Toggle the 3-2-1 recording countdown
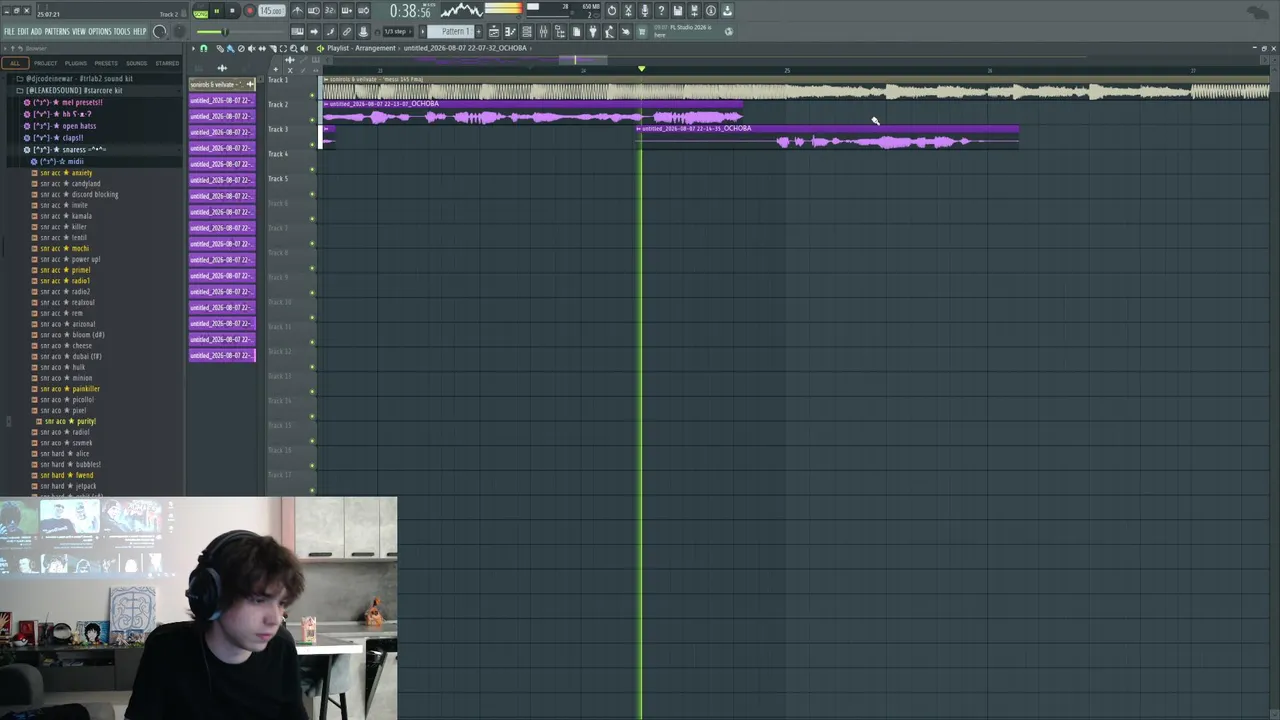The width and height of the screenshot is (1280, 720). 329,11
